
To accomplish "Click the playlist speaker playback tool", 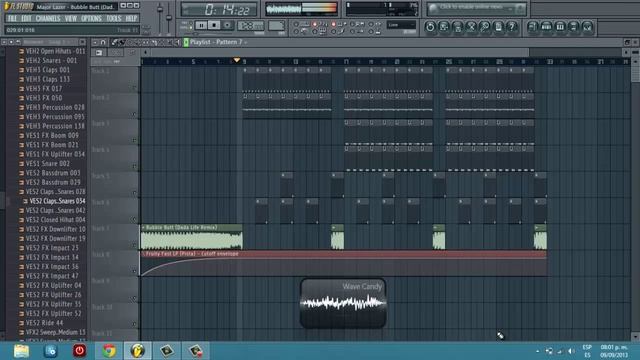I will click(177, 42).
